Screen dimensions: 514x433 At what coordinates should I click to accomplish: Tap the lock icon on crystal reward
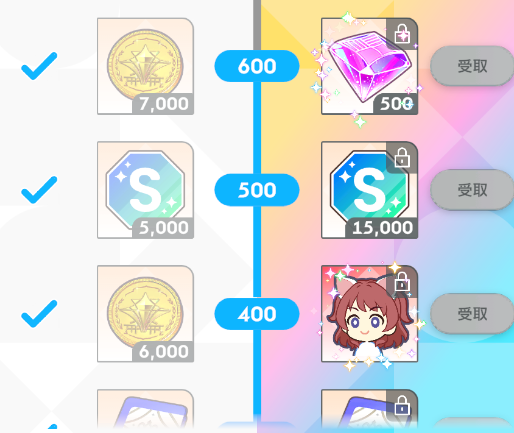click(x=402, y=33)
